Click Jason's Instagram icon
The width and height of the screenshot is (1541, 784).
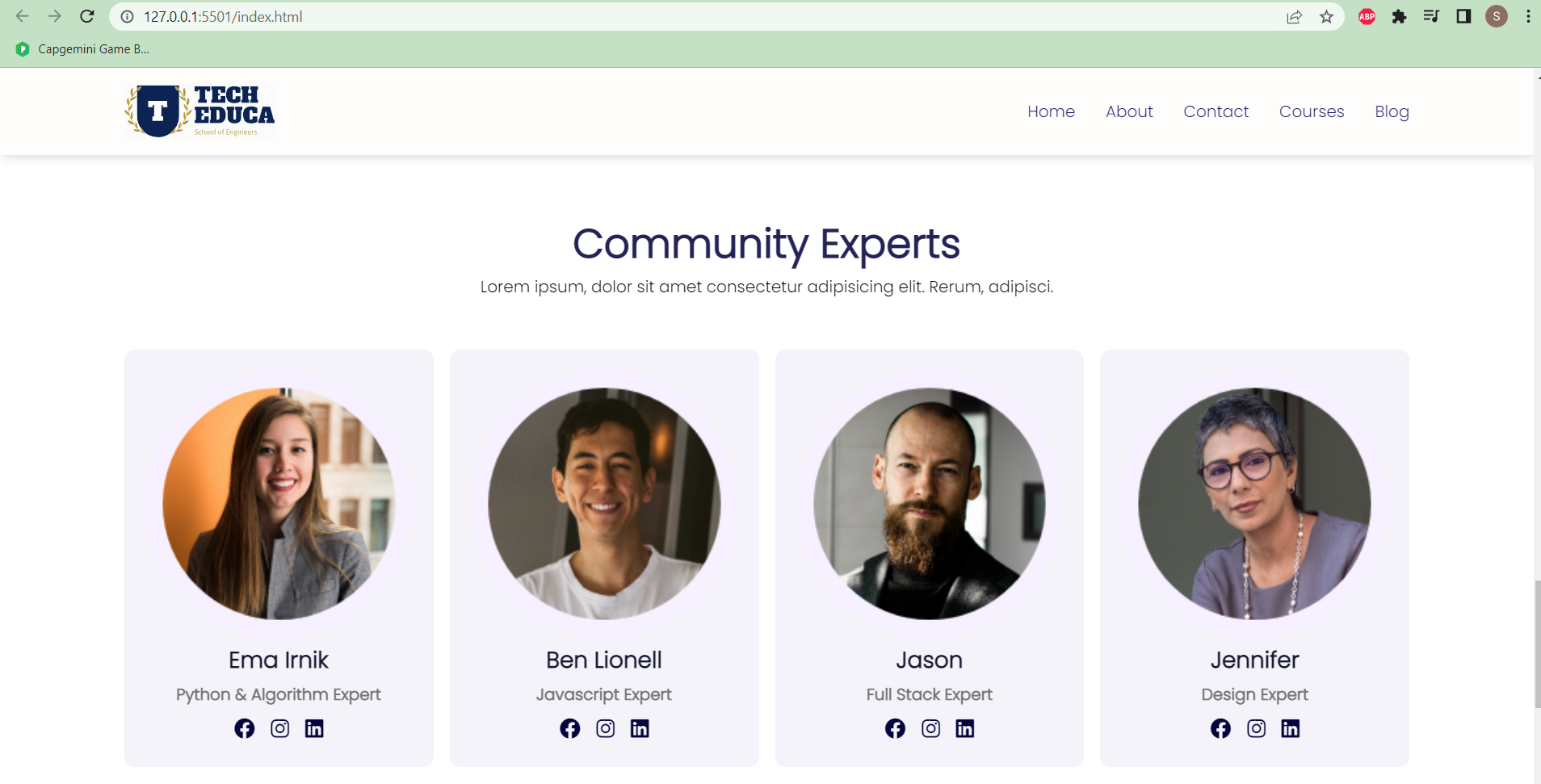930,727
